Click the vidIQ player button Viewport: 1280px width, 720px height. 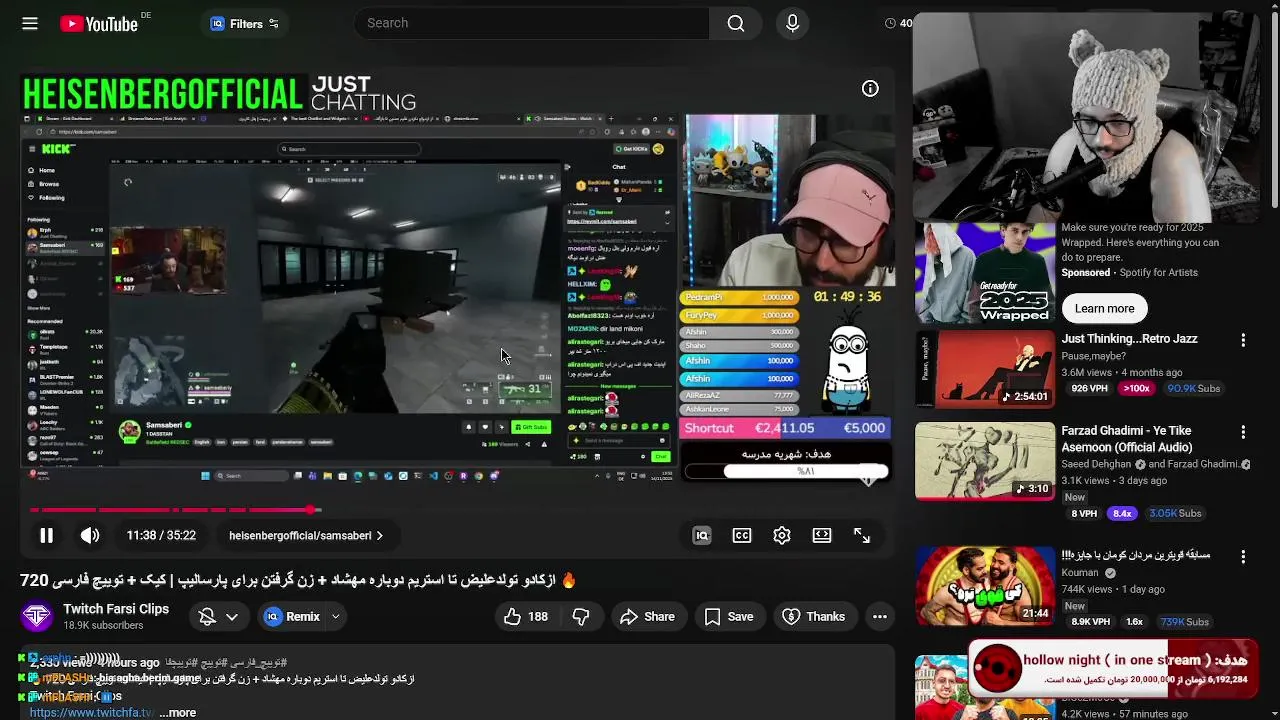tap(702, 535)
